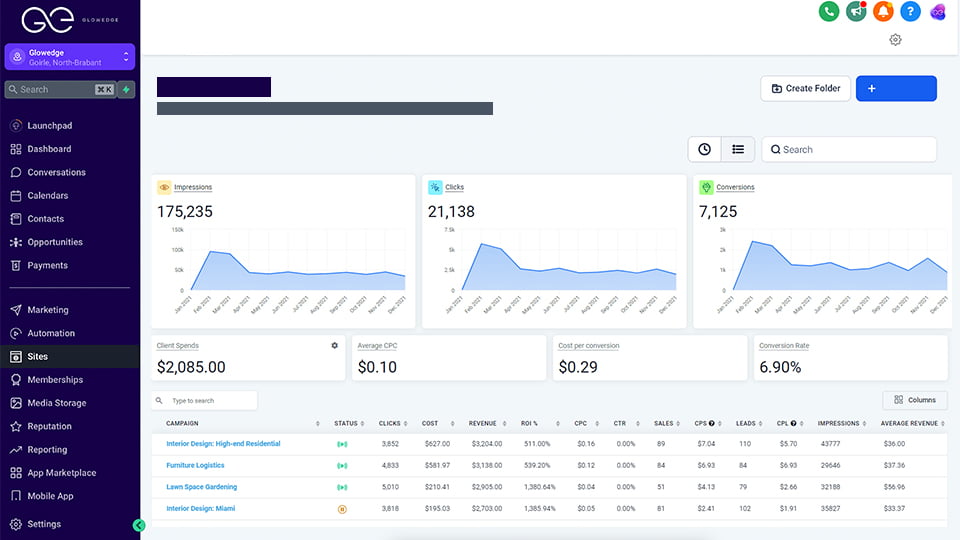
Task: Go to Reporting in the sidebar
Action: point(47,450)
